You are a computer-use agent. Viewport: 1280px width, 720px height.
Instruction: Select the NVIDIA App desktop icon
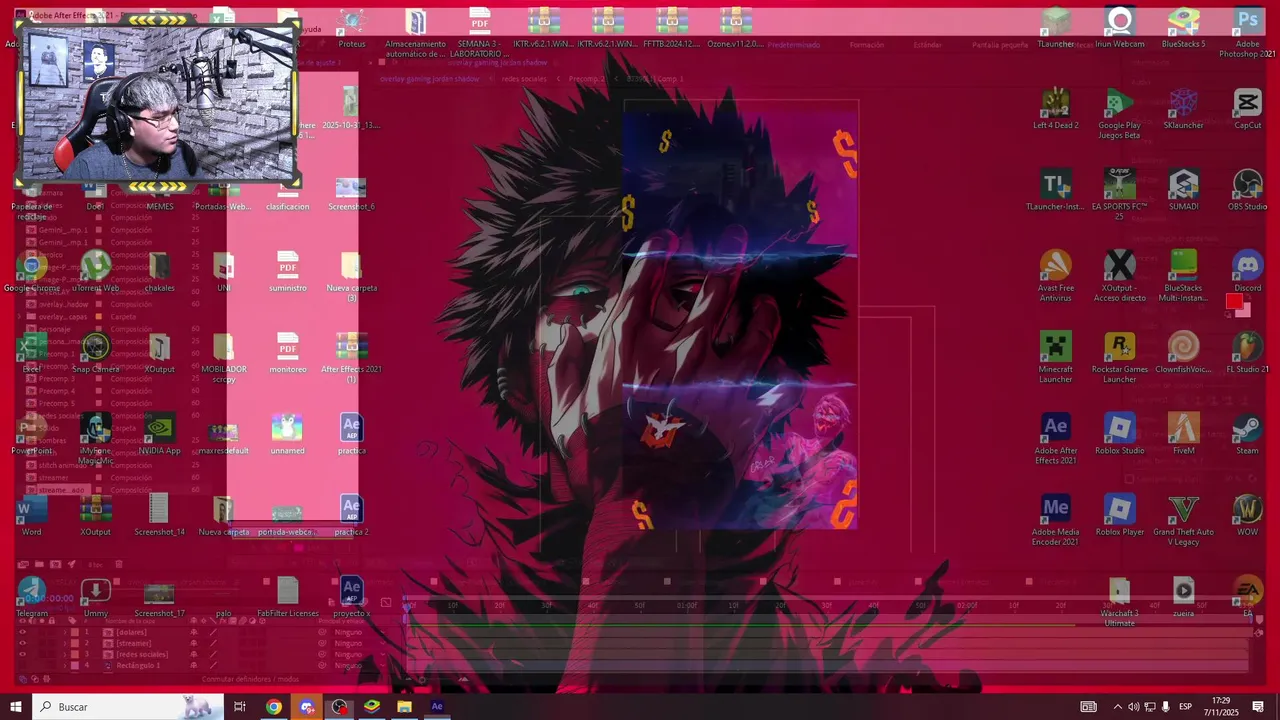point(159,434)
